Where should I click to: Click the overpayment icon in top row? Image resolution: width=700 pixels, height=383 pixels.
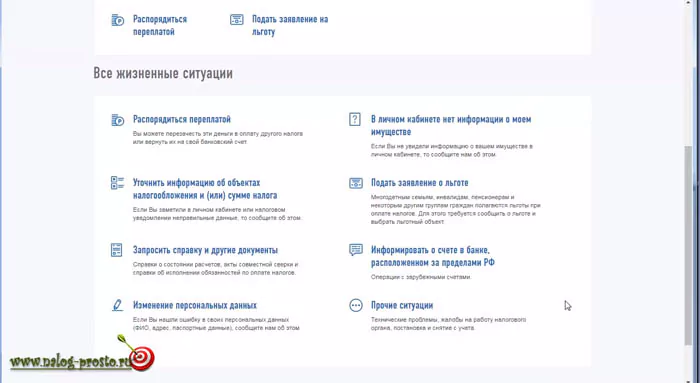(x=117, y=20)
